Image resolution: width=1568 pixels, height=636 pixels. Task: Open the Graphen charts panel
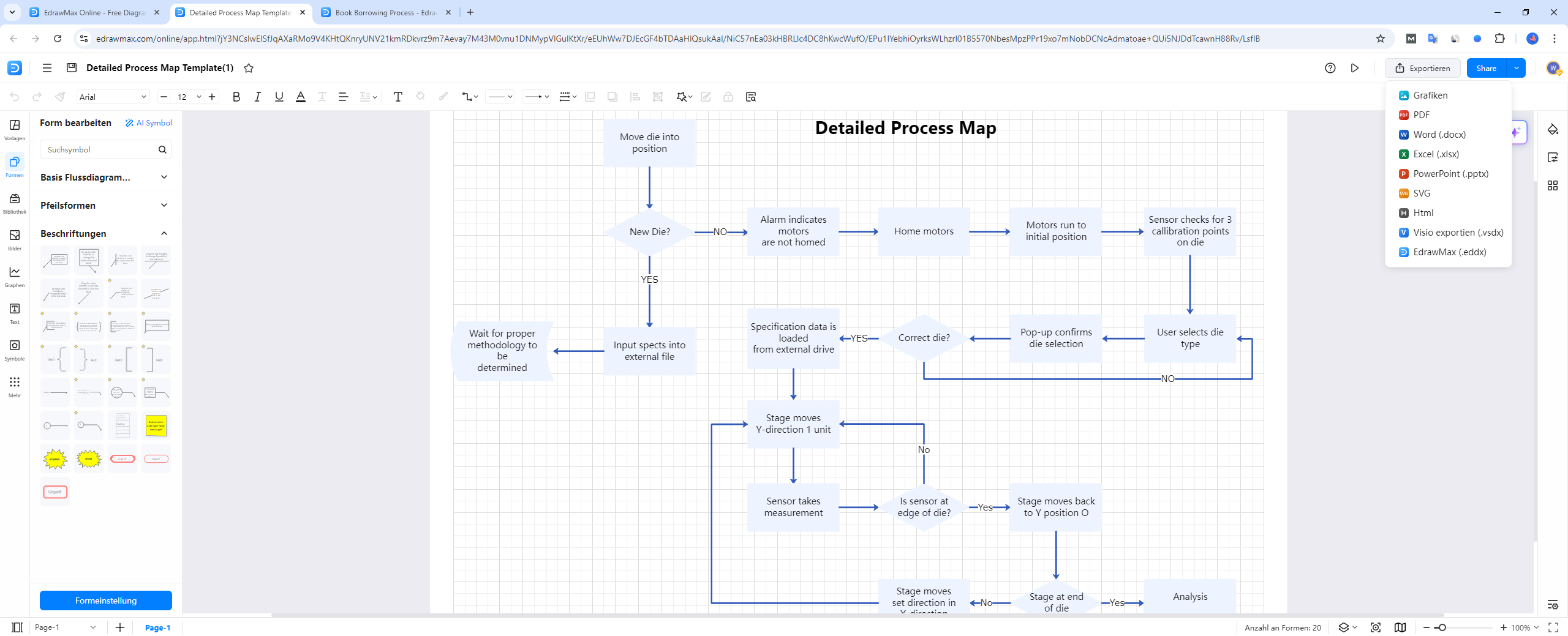(x=15, y=277)
